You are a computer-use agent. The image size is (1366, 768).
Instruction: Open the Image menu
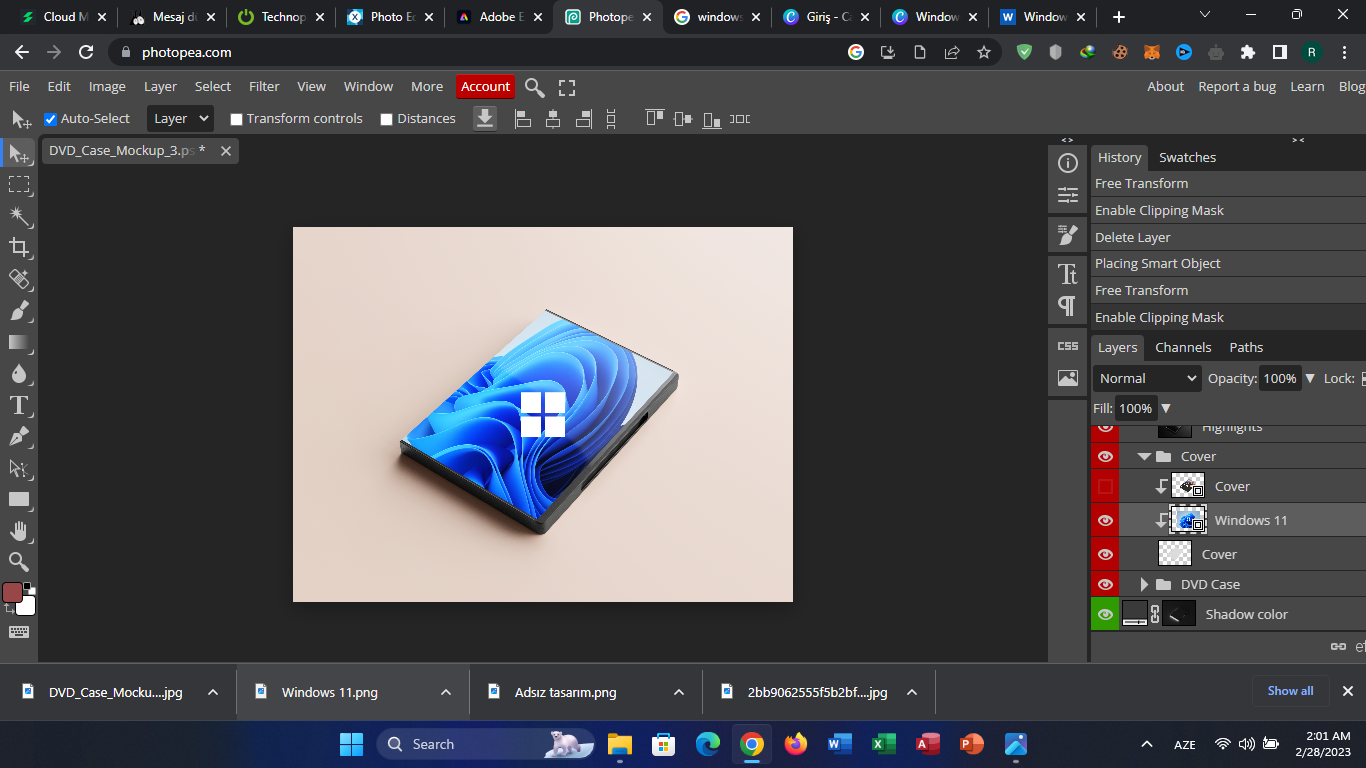[x=107, y=87]
